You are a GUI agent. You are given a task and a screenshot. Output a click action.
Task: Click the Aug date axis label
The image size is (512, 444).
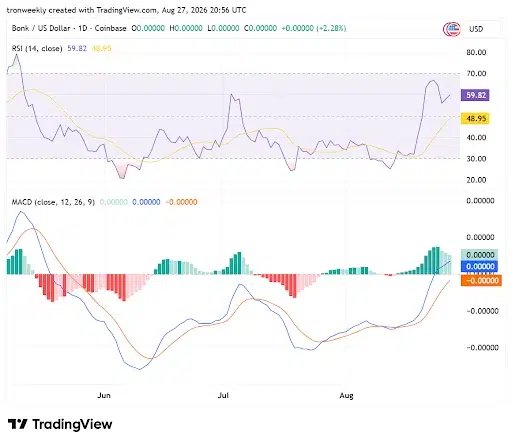click(x=346, y=396)
